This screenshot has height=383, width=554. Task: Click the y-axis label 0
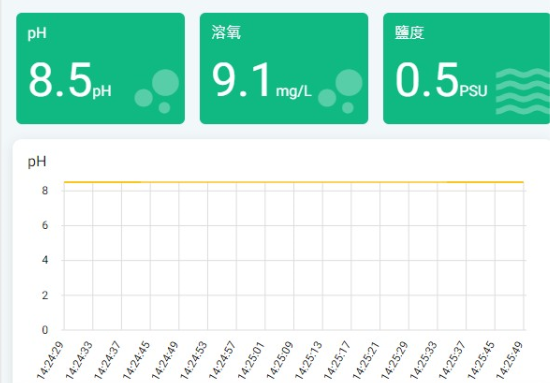click(45, 330)
